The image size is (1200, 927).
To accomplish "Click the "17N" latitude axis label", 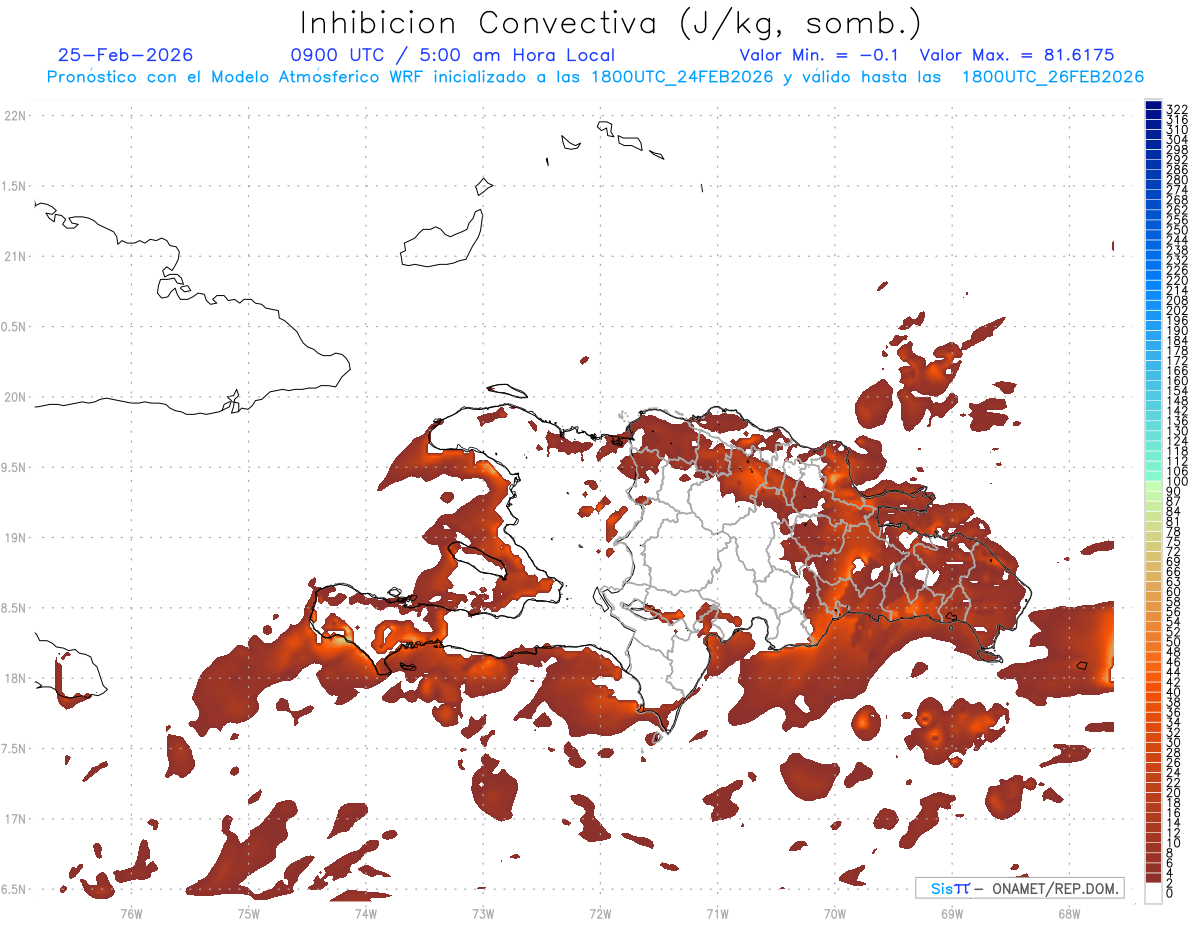I will pyautogui.click(x=15, y=819).
